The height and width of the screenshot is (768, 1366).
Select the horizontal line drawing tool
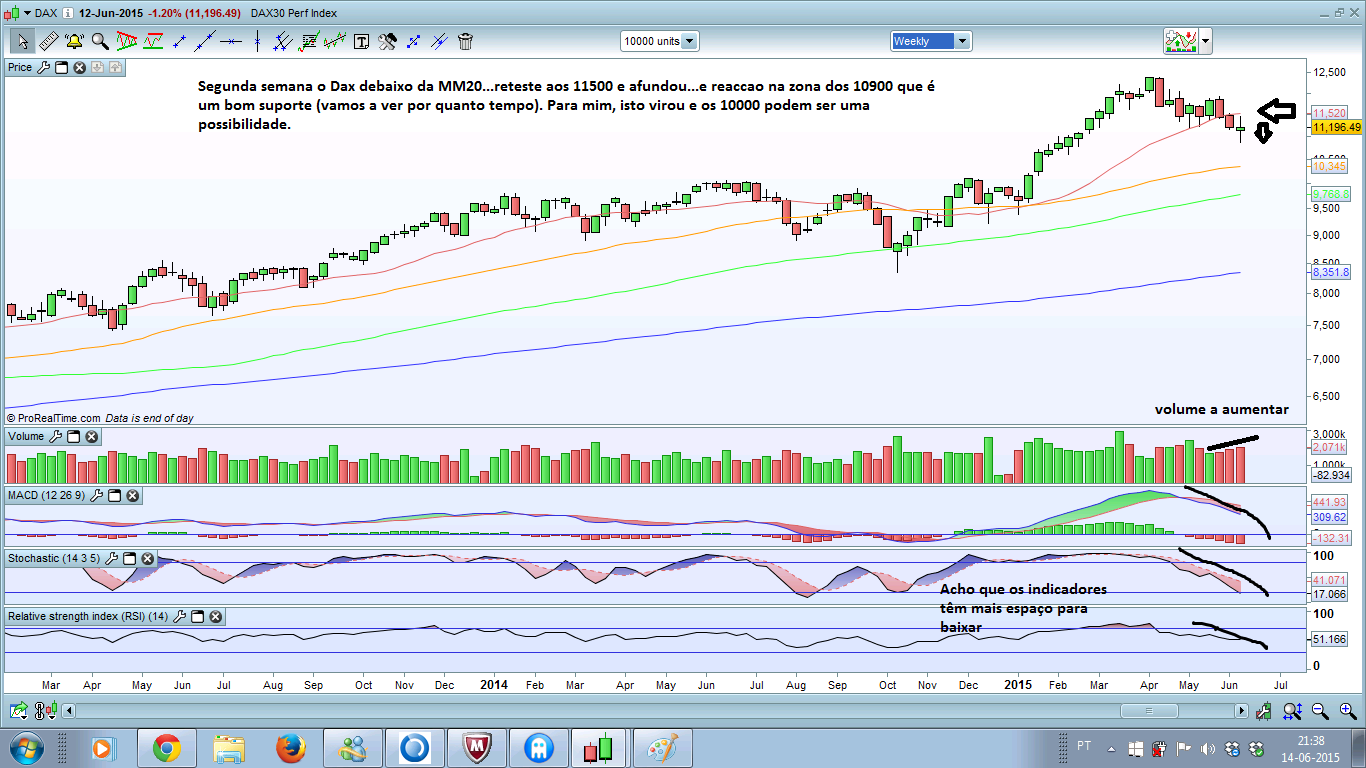232,41
